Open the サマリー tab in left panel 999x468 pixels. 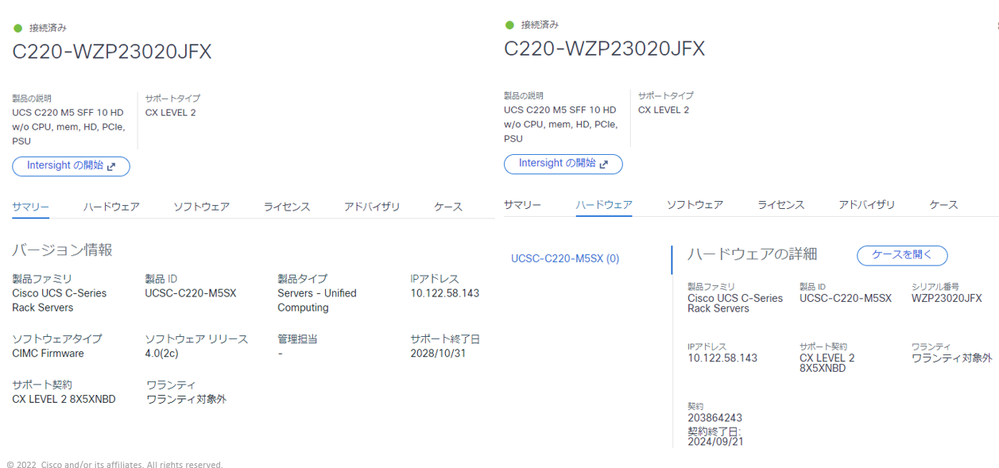[x=31, y=207]
